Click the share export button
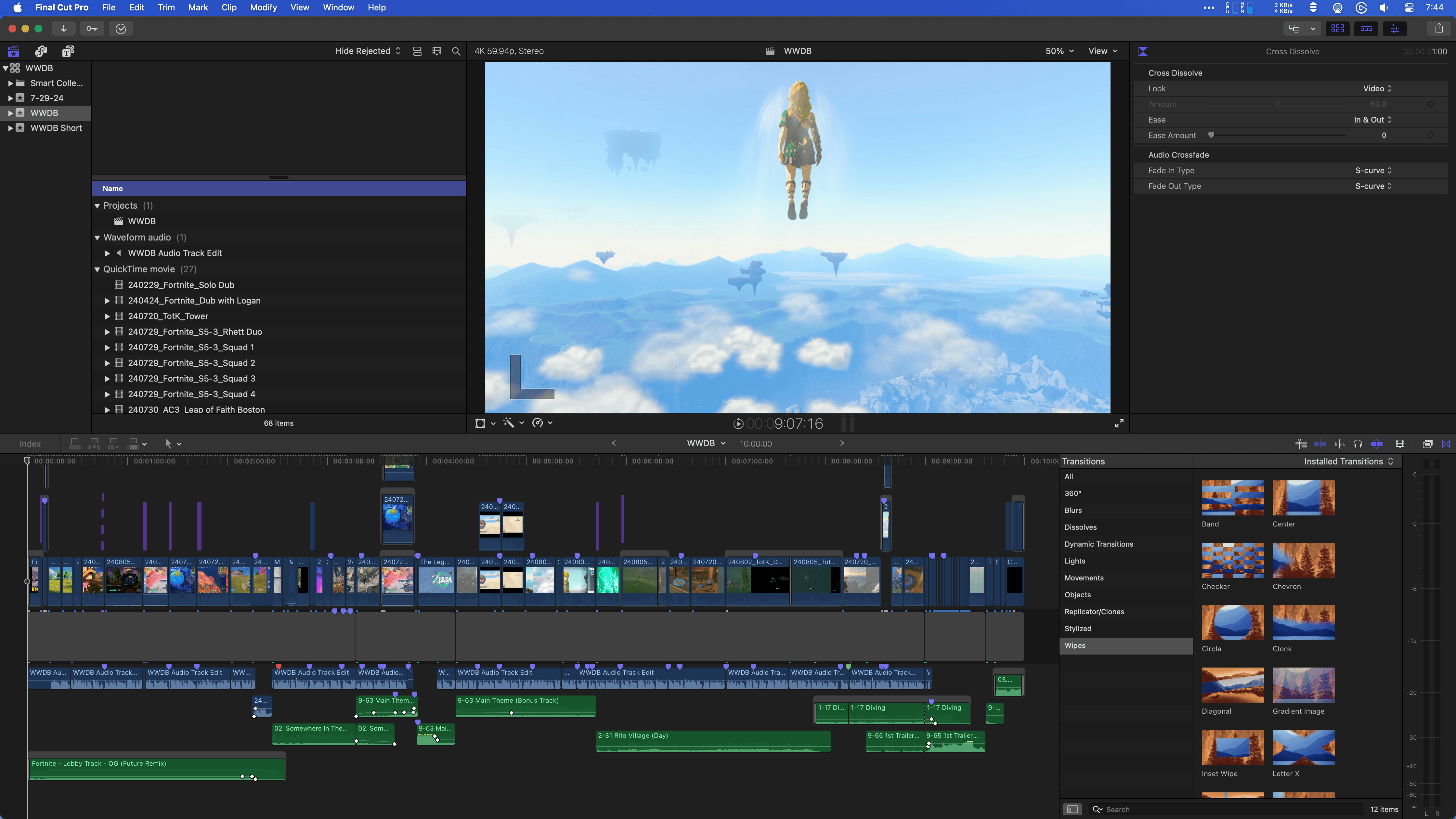Image resolution: width=1456 pixels, height=819 pixels. point(1438,28)
